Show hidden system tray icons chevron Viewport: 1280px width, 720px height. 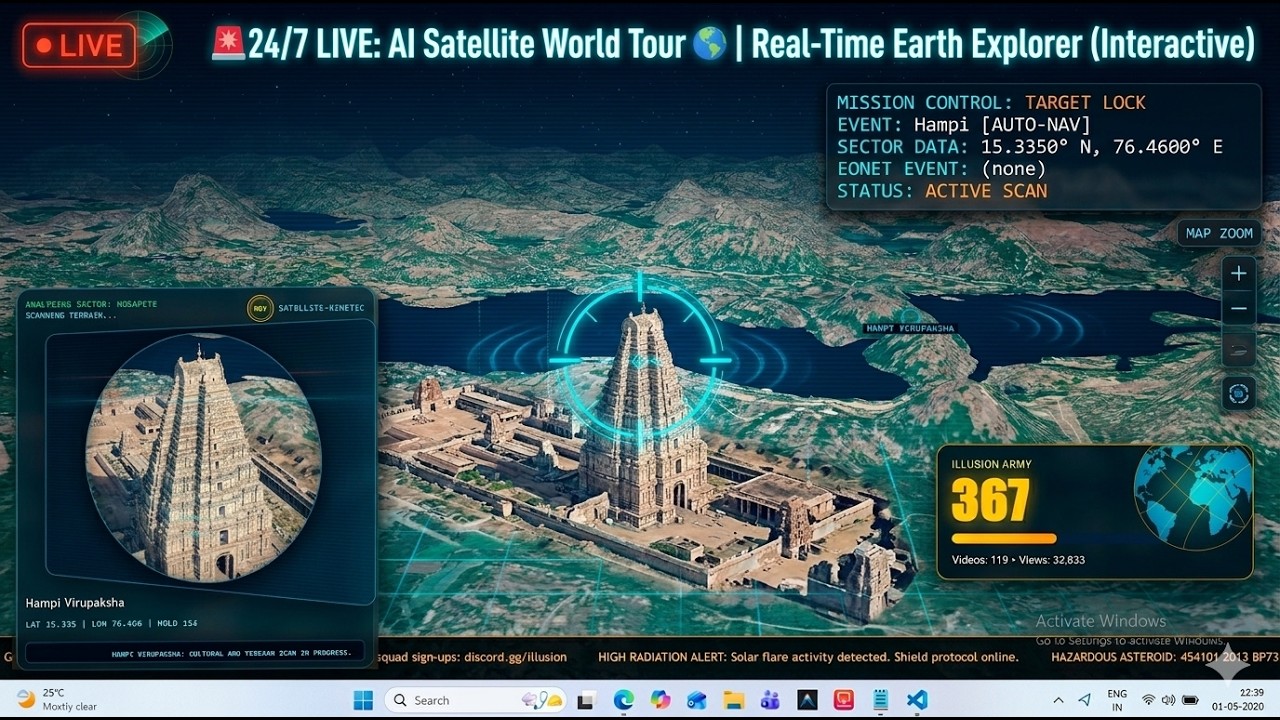1058,700
